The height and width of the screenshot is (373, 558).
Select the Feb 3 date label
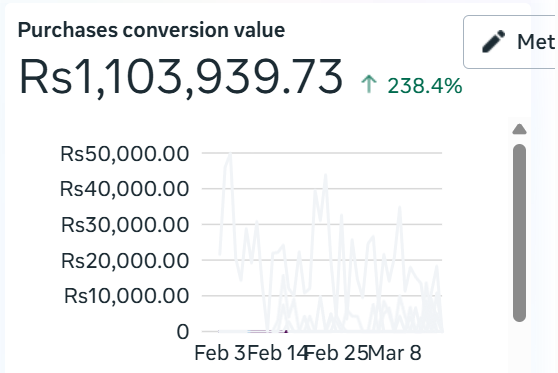click(x=220, y=353)
